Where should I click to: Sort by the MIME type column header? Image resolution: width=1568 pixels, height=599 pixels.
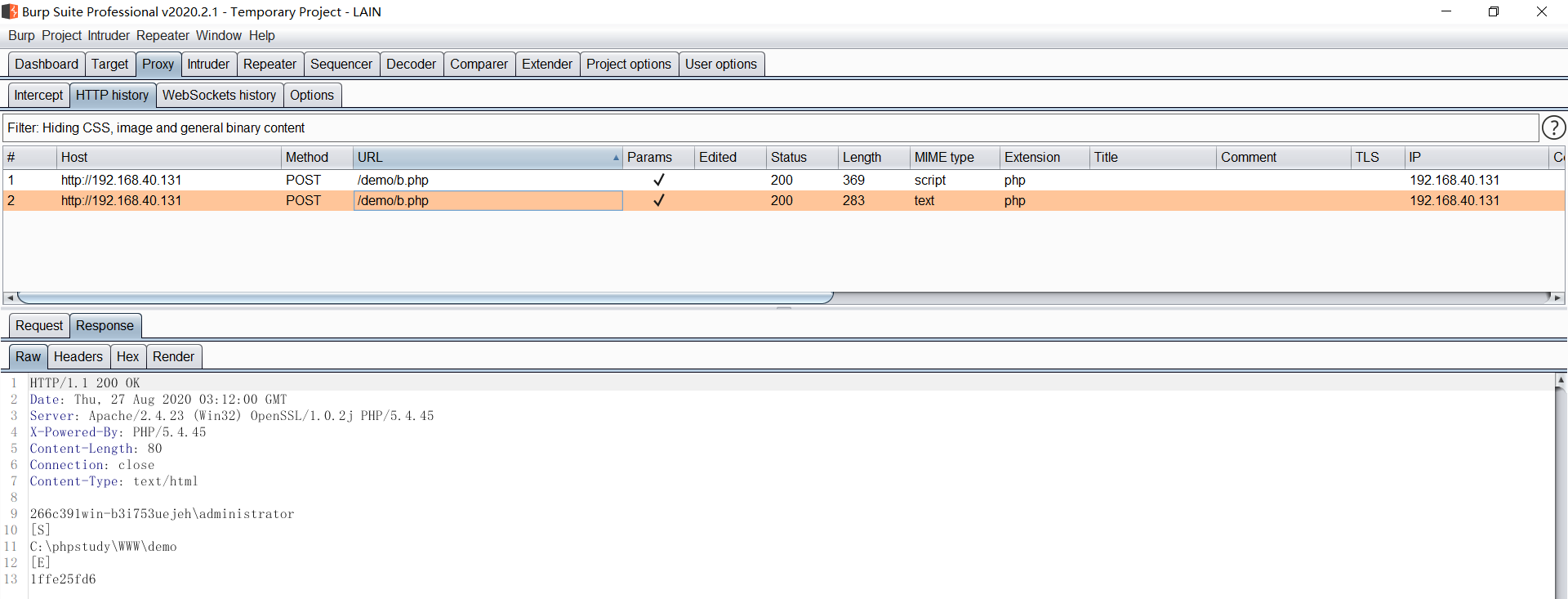pyautogui.click(x=955, y=157)
